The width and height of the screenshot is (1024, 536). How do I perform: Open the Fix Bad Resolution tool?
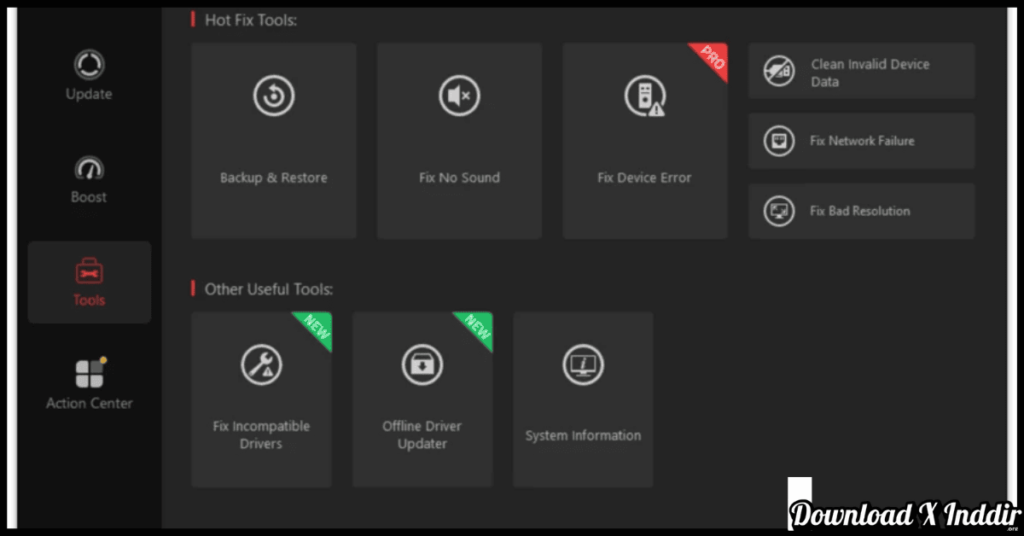pyautogui.click(x=861, y=211)
